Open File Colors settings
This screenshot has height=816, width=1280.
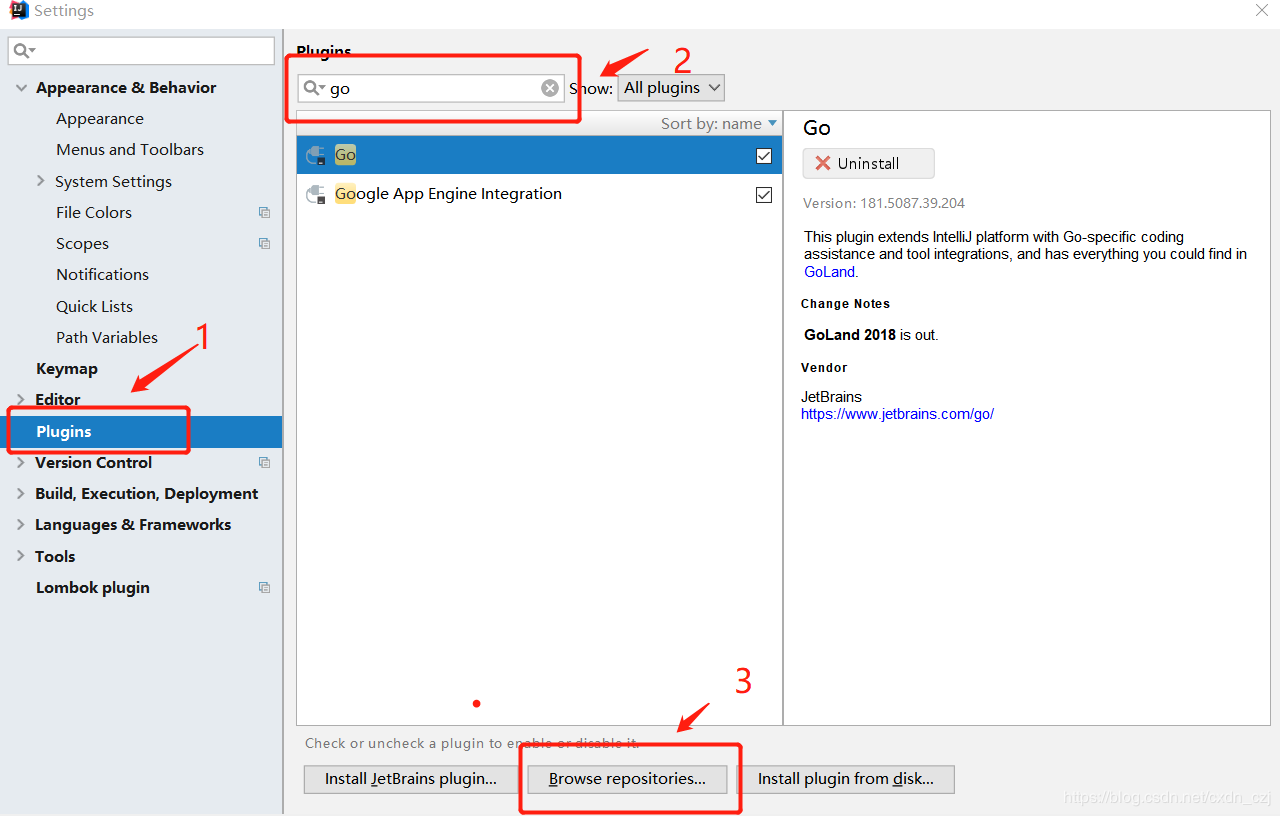pyautogui.click(x=94, y=212)
